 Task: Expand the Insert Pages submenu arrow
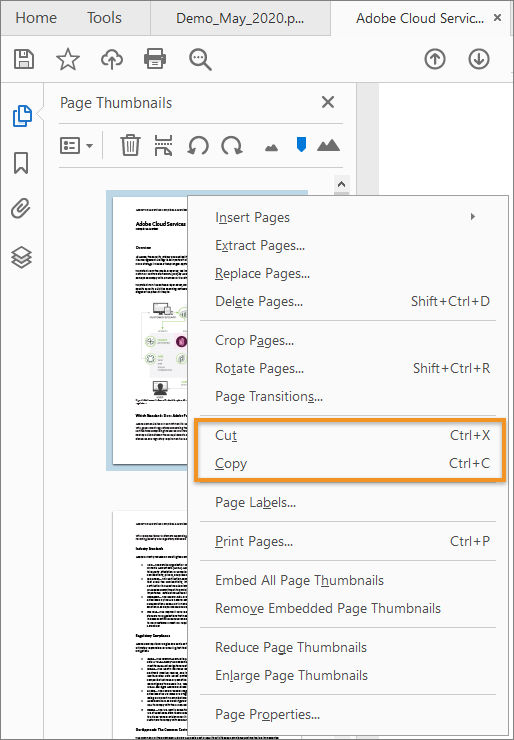coord(472,217)
